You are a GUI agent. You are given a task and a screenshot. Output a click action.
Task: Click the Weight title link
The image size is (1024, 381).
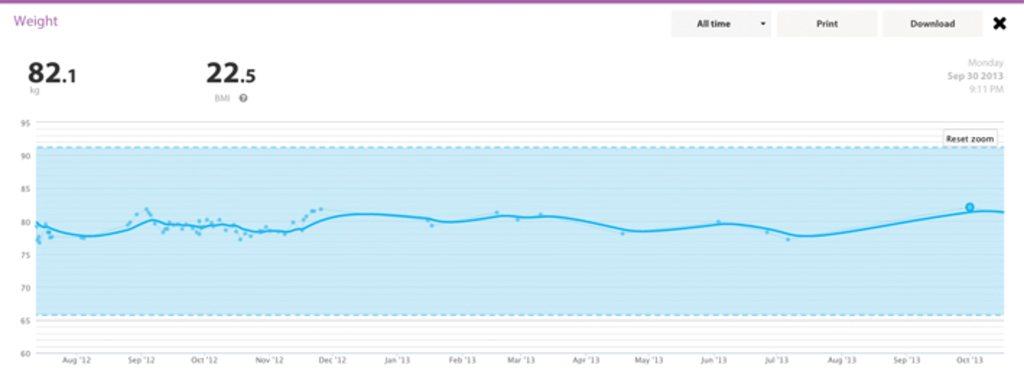pos(36,21)
